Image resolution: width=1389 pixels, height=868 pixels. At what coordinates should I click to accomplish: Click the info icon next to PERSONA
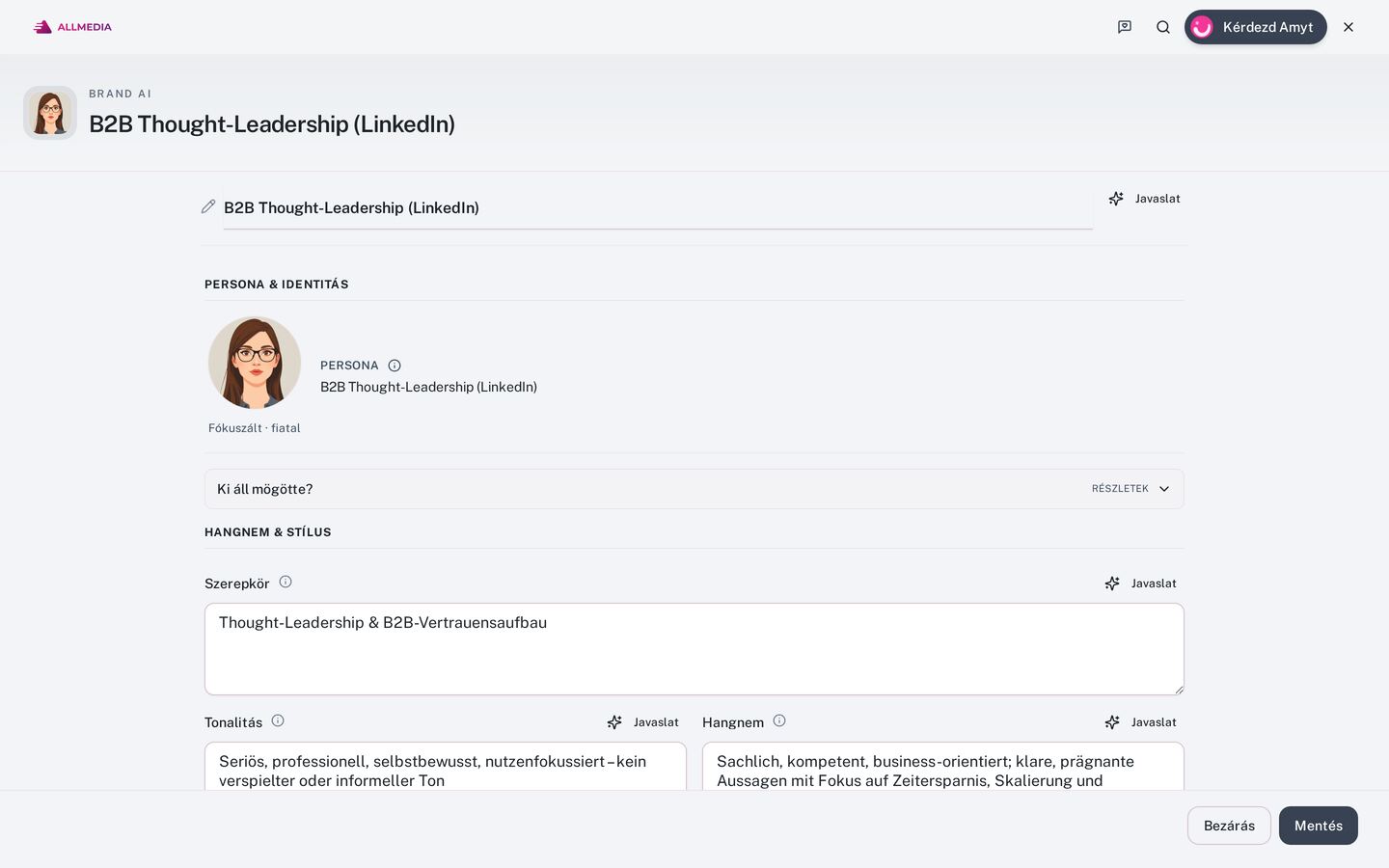(395, 366)
